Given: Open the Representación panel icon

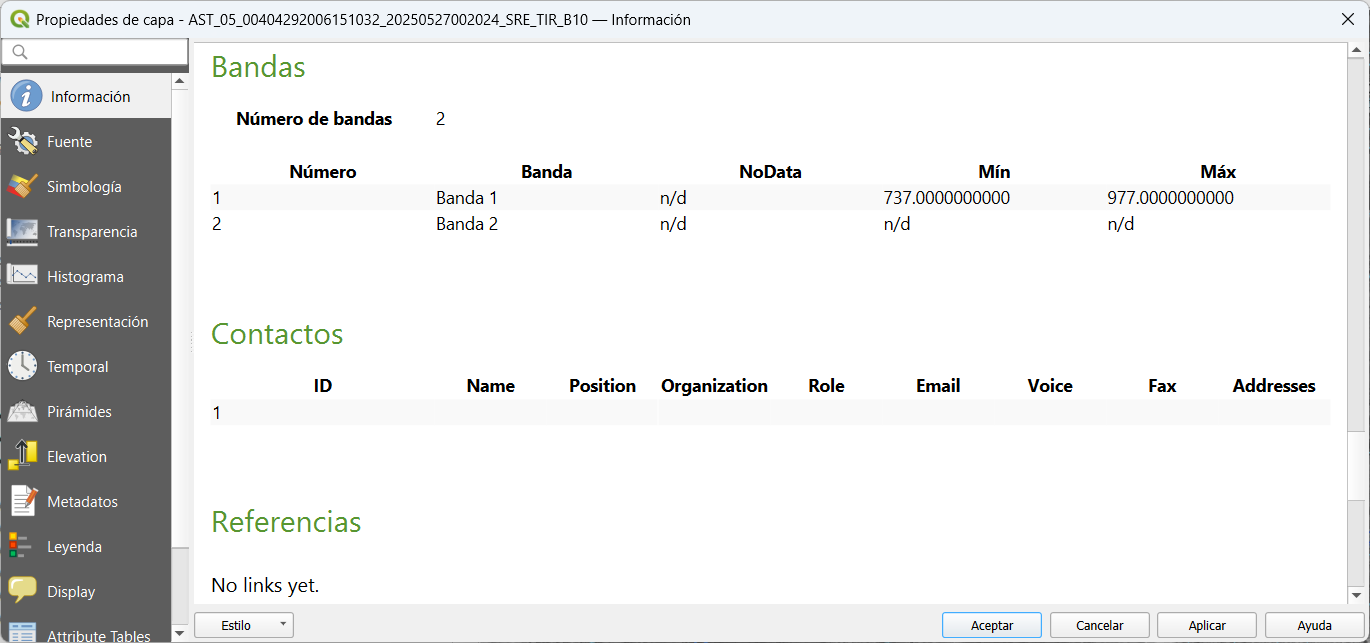Looking at the screenshot, I should 22,321.
